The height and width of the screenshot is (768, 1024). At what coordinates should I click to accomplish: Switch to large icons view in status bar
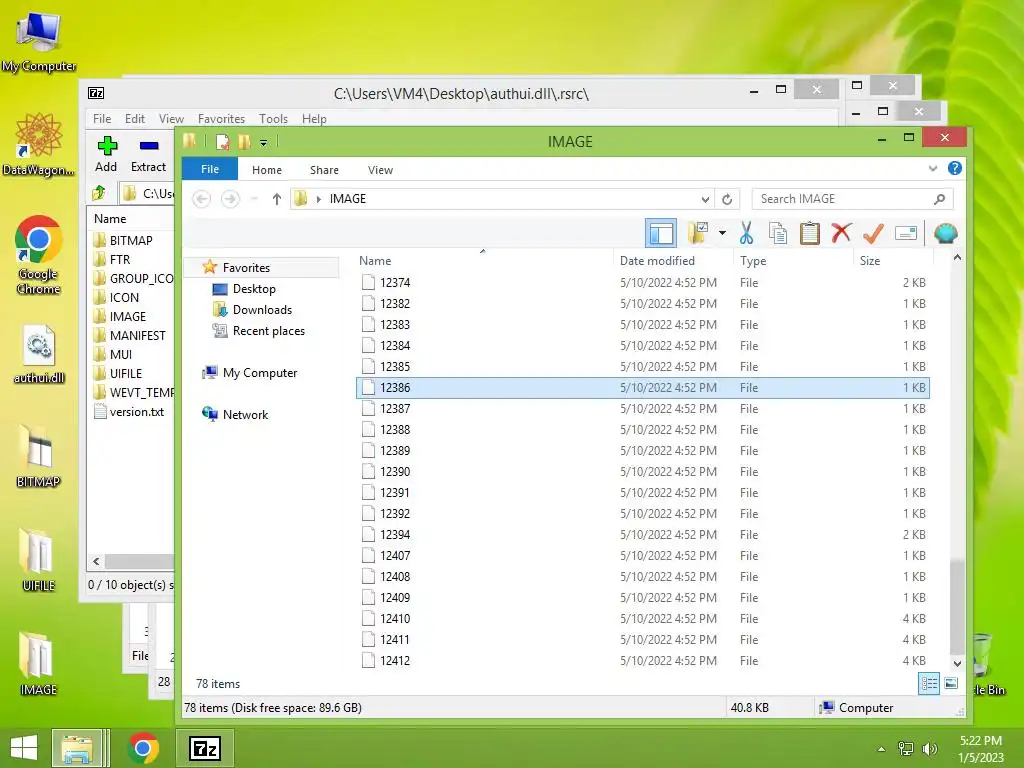coord(951,684)
